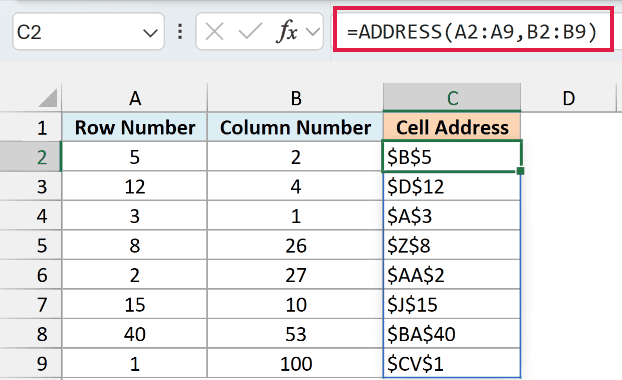
Task: Click the Name Box showing C2
Action: pyautogui.click(x=88, y=31)
